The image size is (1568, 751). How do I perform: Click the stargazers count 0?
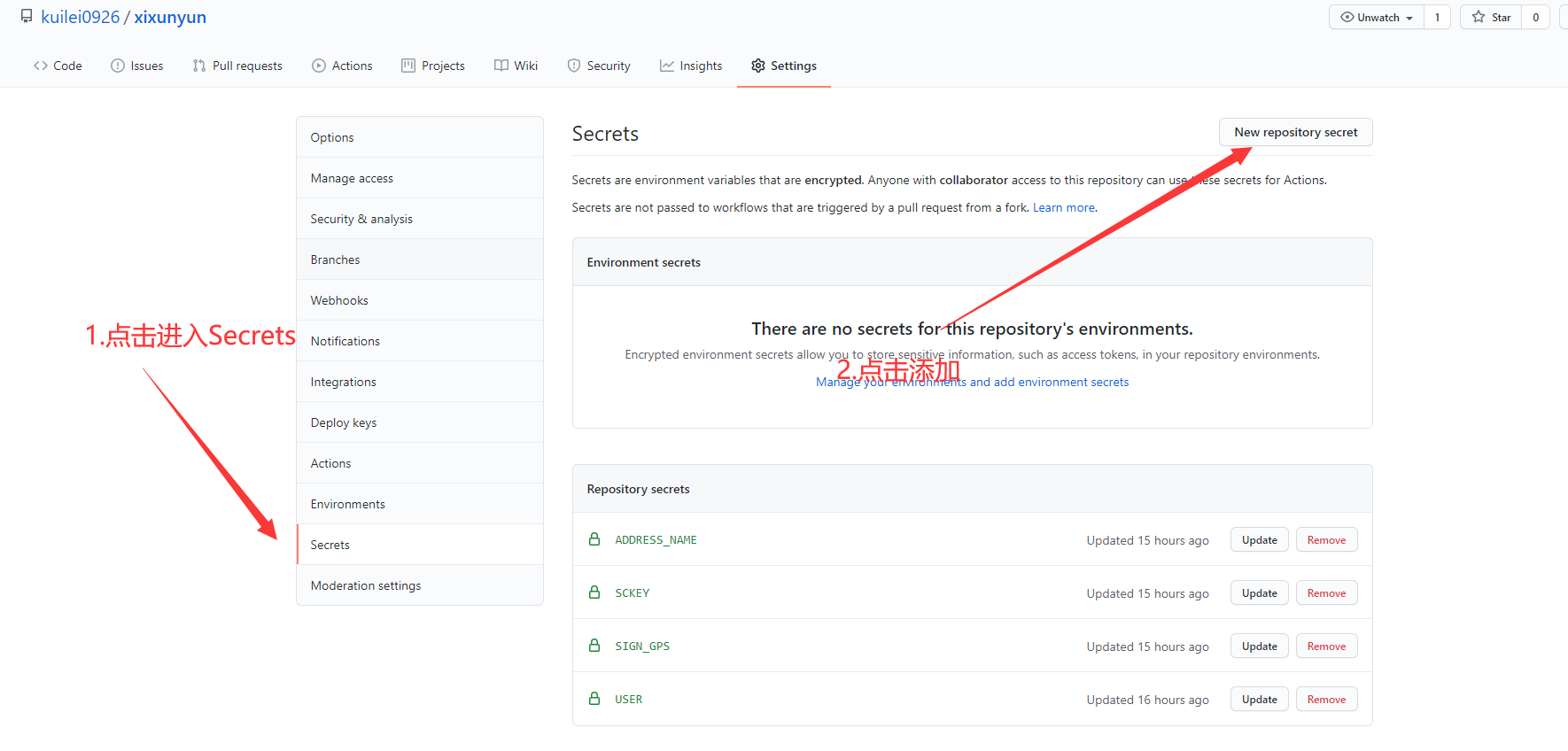point(1535,17)
